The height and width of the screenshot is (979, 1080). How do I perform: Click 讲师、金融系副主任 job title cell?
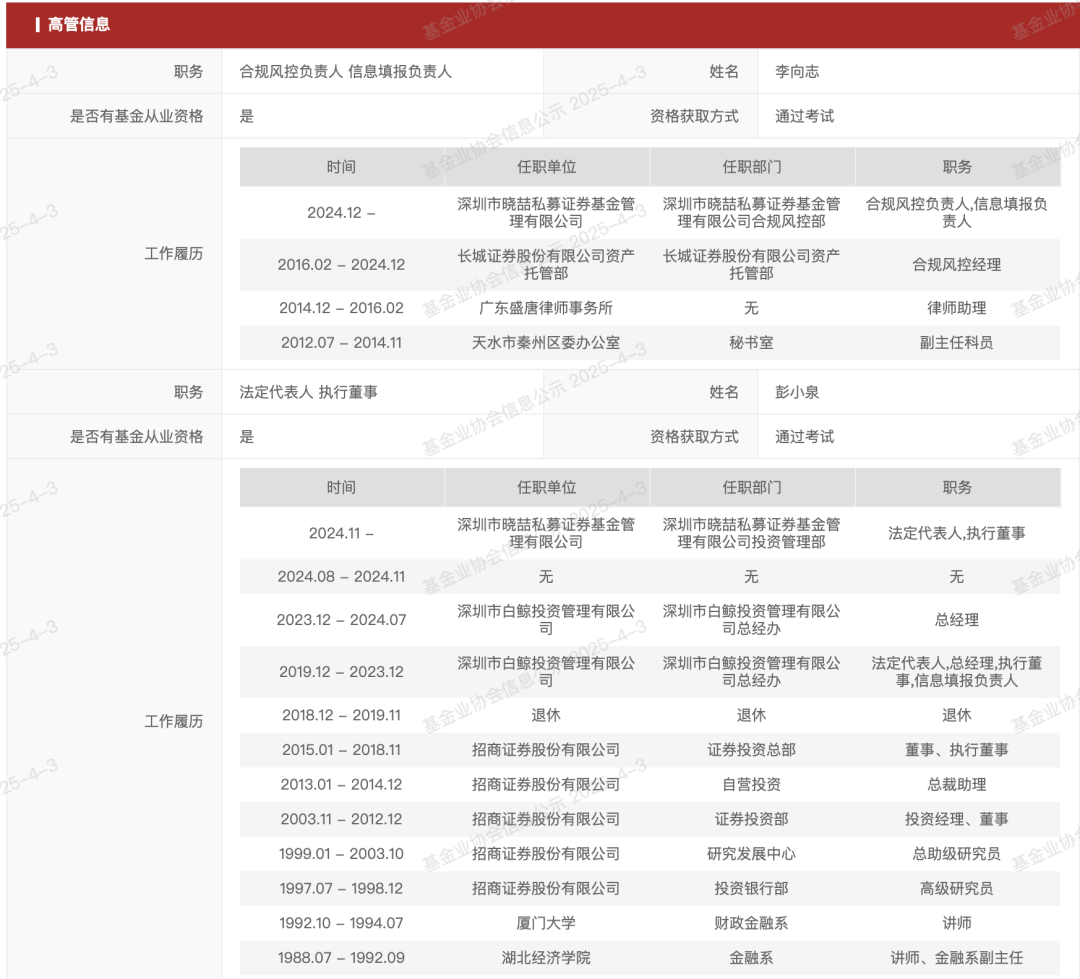(x=957, y=958)
